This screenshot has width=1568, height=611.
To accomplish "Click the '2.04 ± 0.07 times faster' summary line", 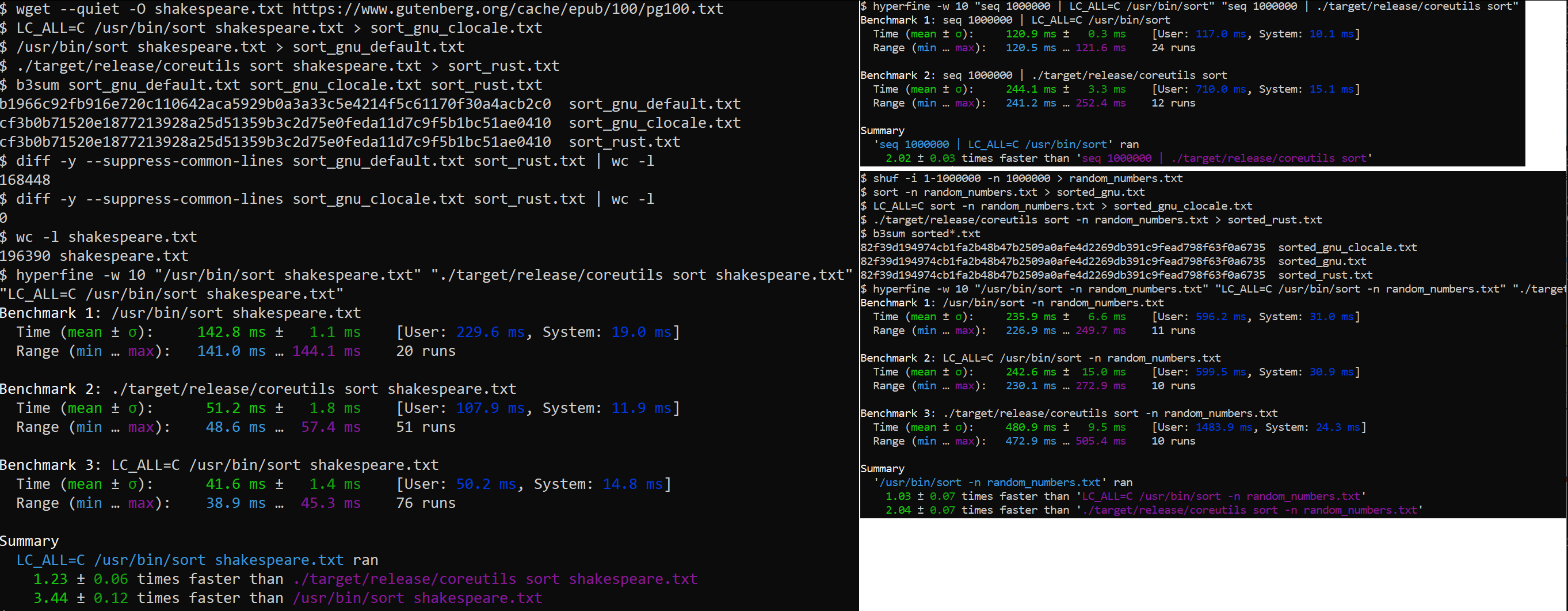I will (x=1154, y=510).
